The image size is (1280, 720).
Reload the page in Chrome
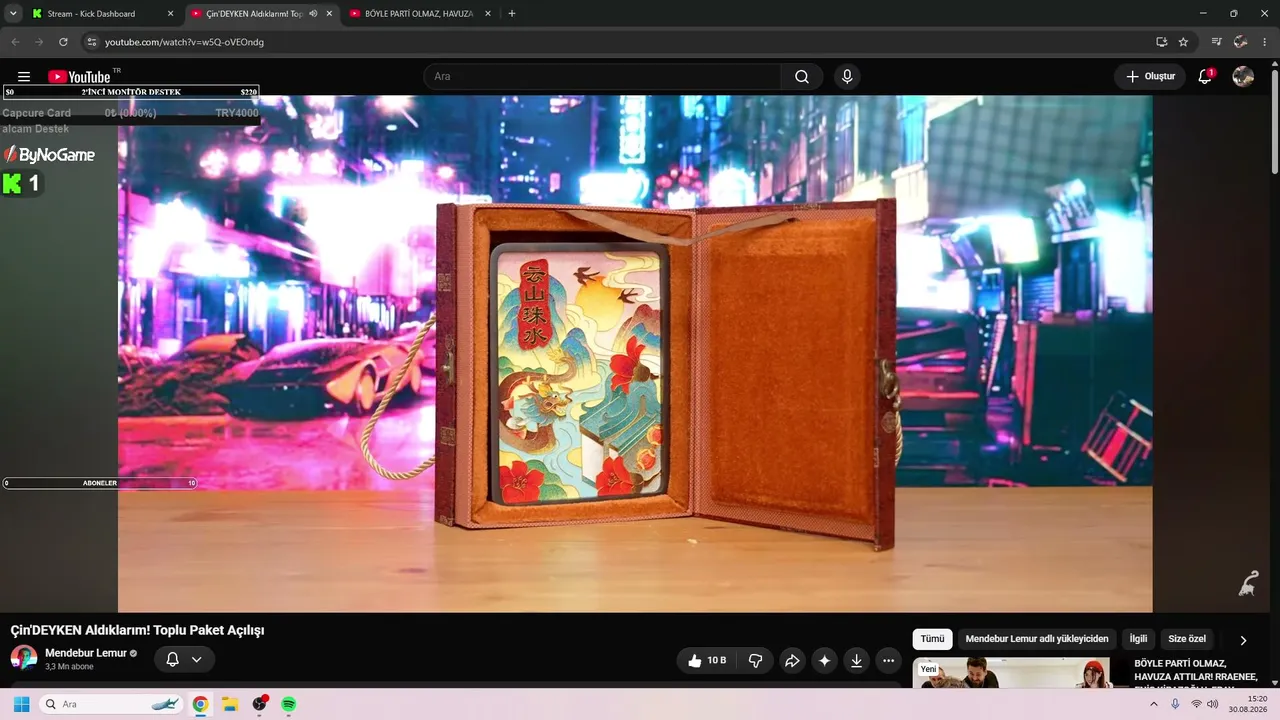(63, 42)
